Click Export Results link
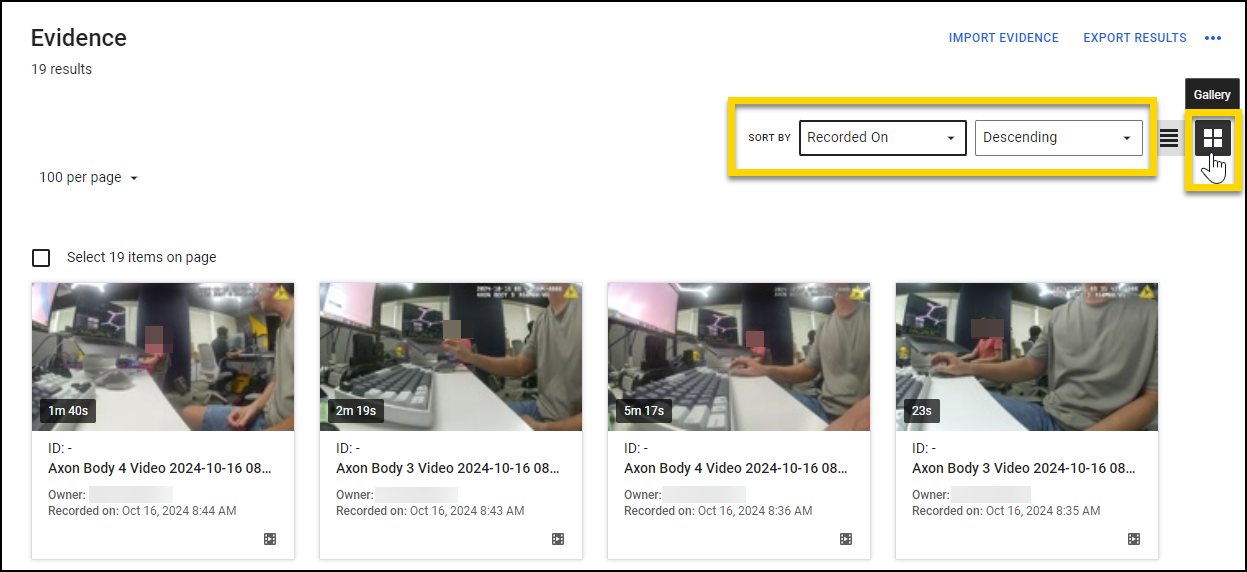 point(1135,38)
